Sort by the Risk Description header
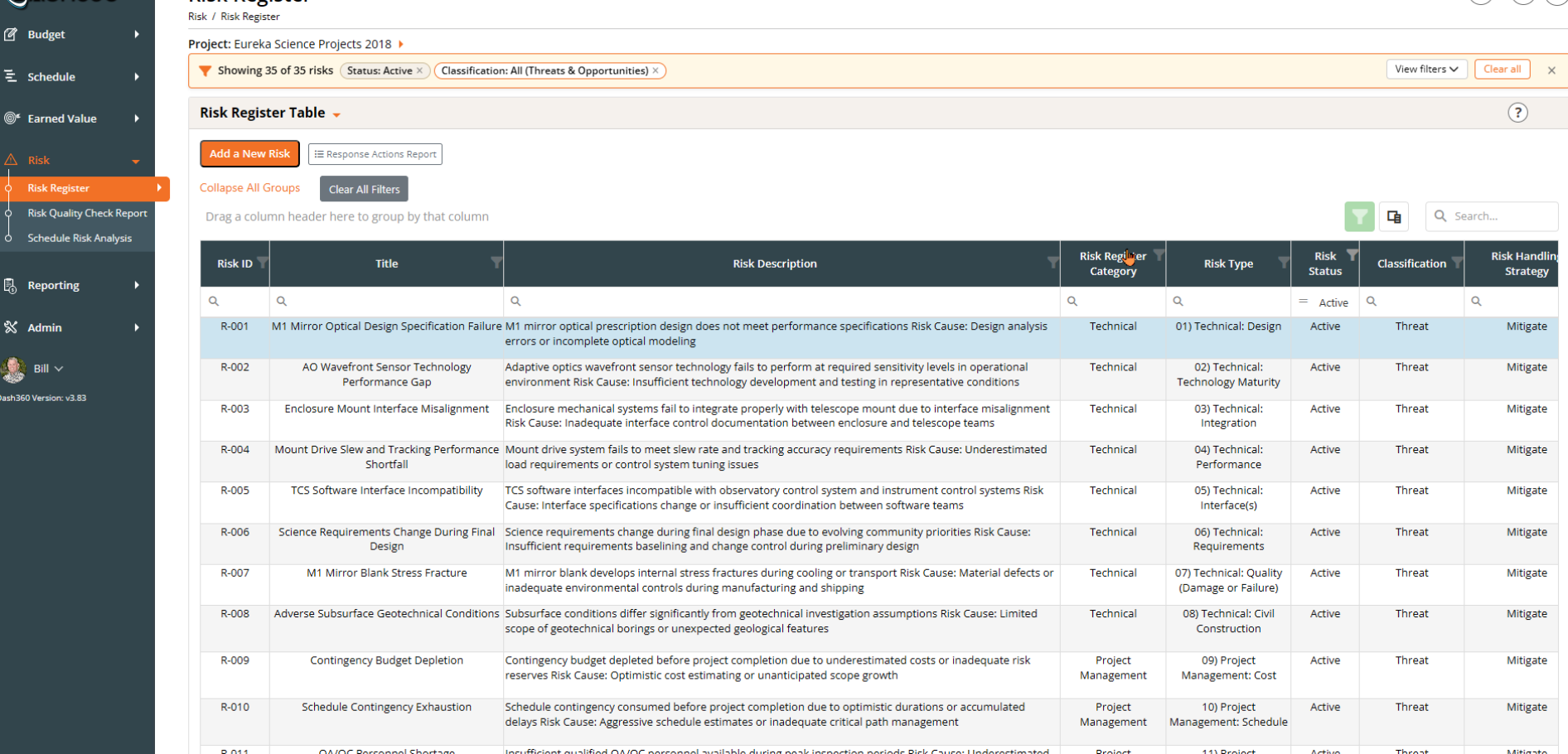The height and width of the screenshot is (754, 1568). [x=775, y=264]
